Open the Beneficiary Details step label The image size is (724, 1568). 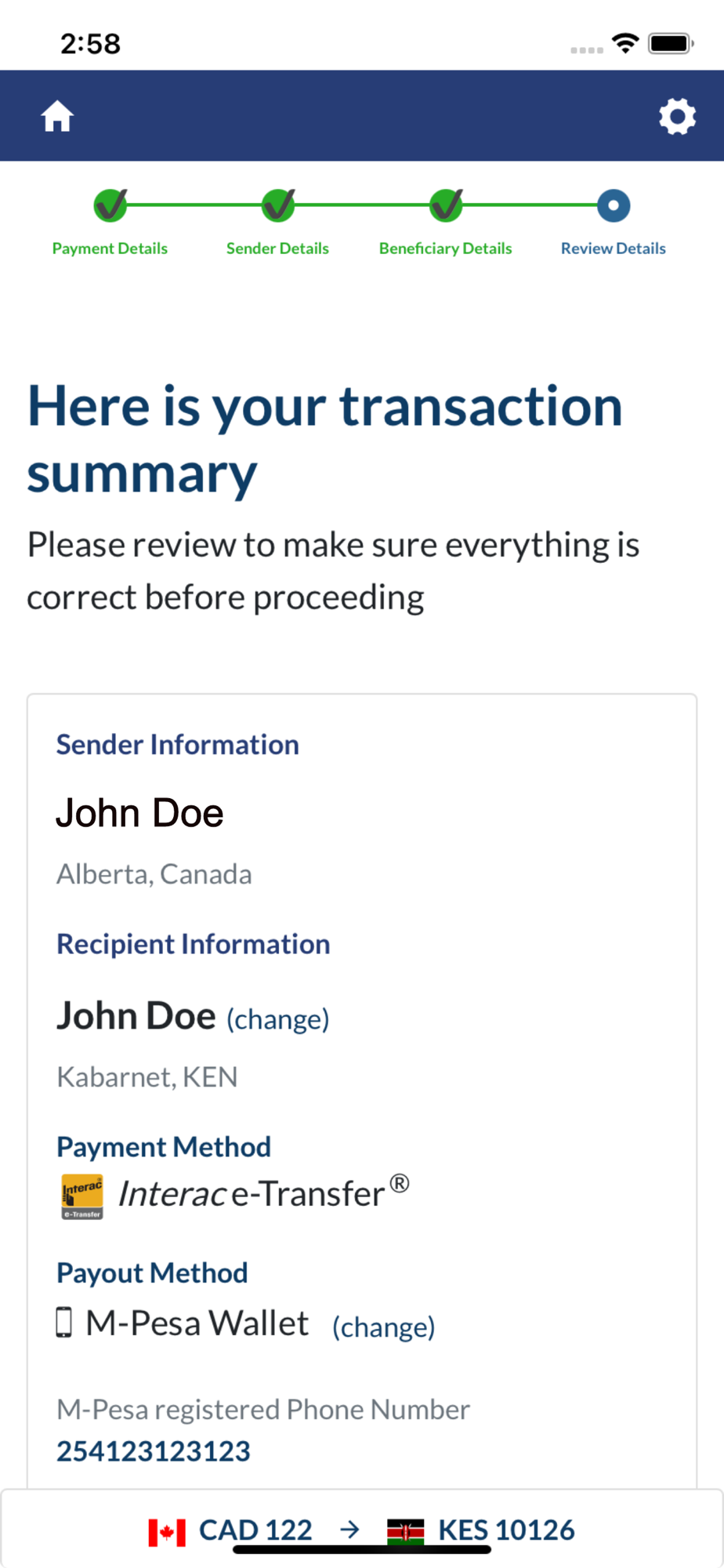click(x=445, y=249)
